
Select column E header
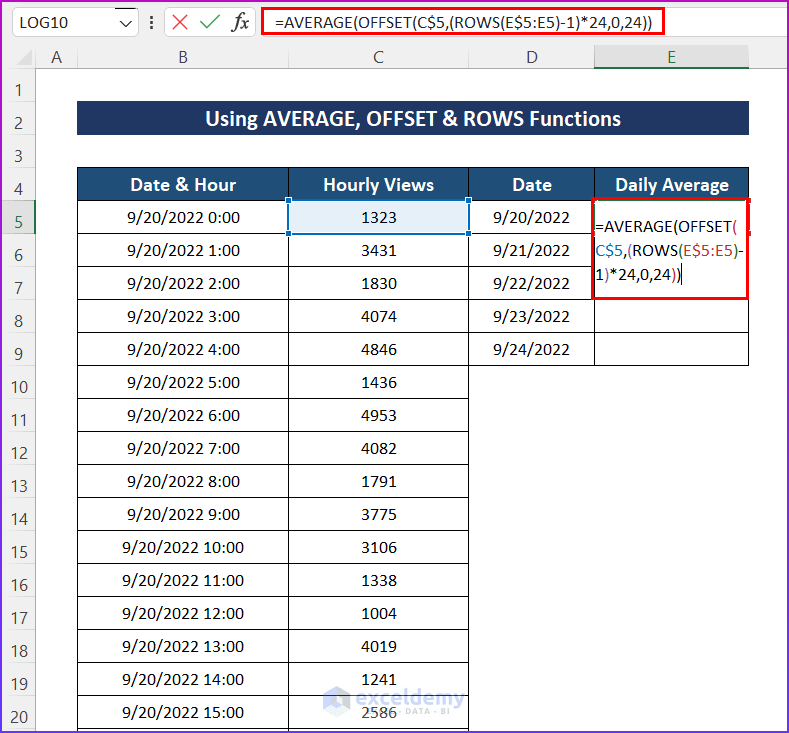(671, 57)
